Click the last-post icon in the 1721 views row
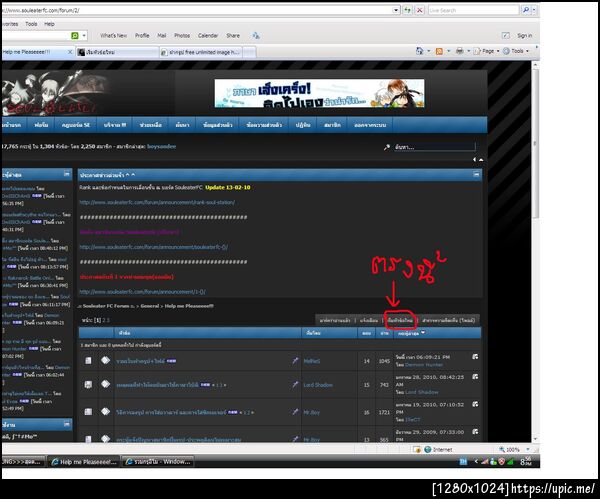The height and width of the screenshot is (499, 600). pyautogui.click(x=475, y=404)
